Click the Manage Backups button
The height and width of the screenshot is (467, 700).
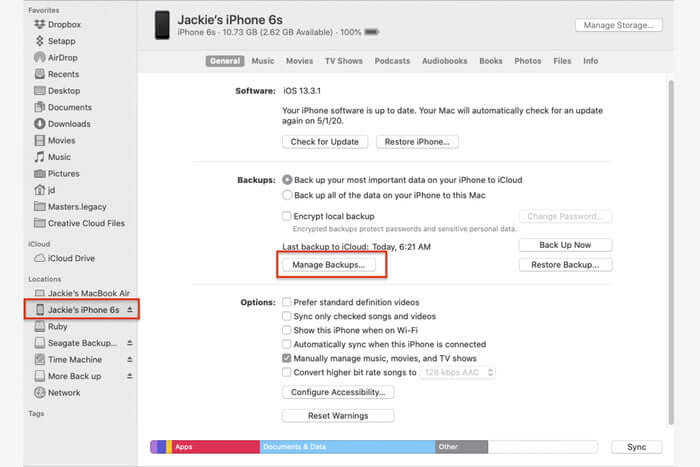point(329,265)
